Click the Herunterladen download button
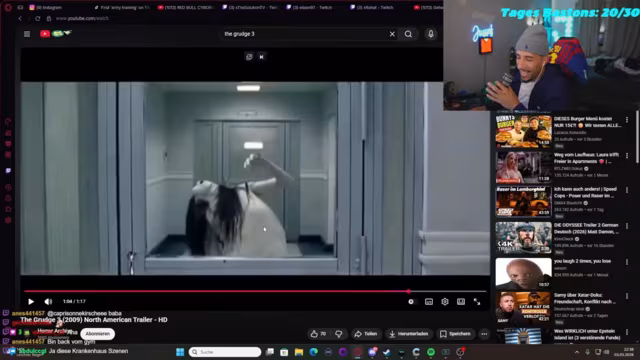The height and width of the screenshot is (360, 640). pyautogui.click(x=409, y=334)
